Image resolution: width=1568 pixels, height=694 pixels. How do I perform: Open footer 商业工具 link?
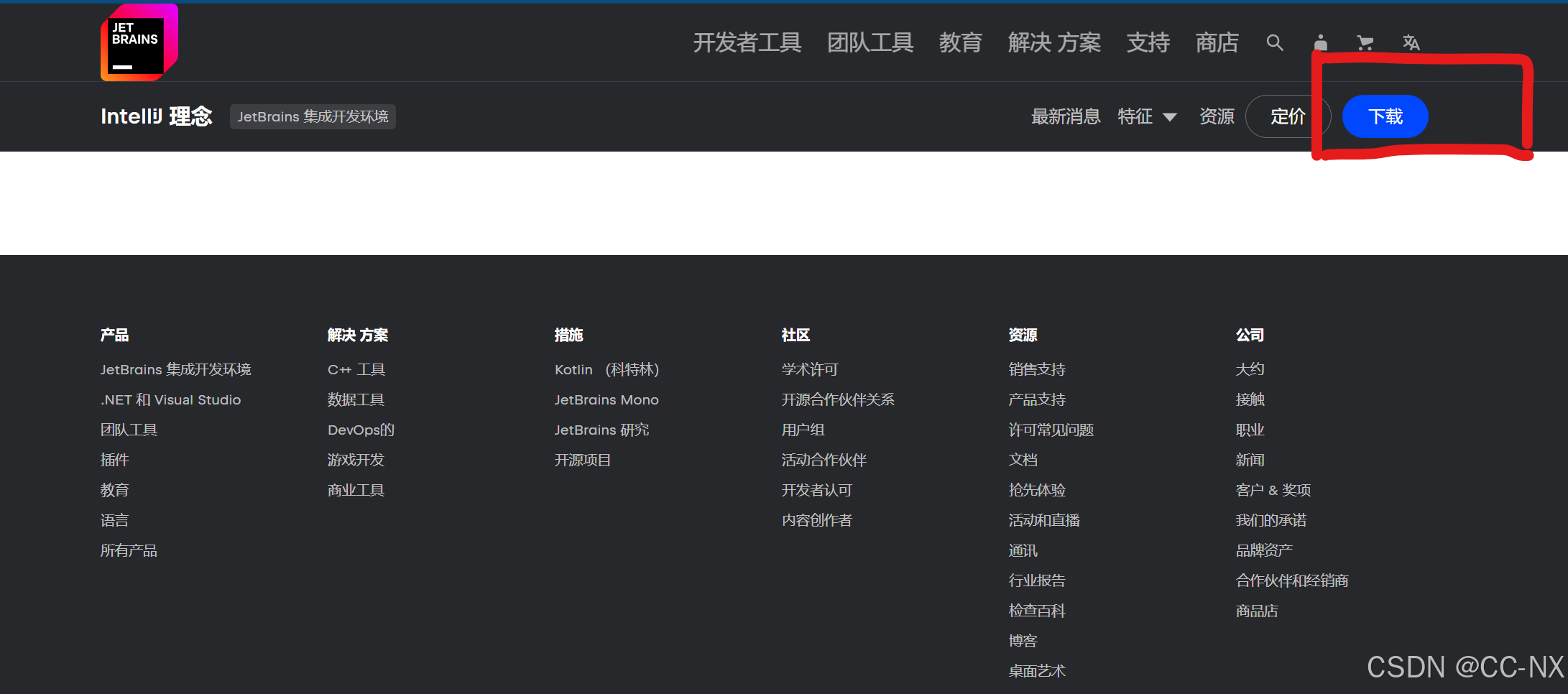tap(356, 490)
